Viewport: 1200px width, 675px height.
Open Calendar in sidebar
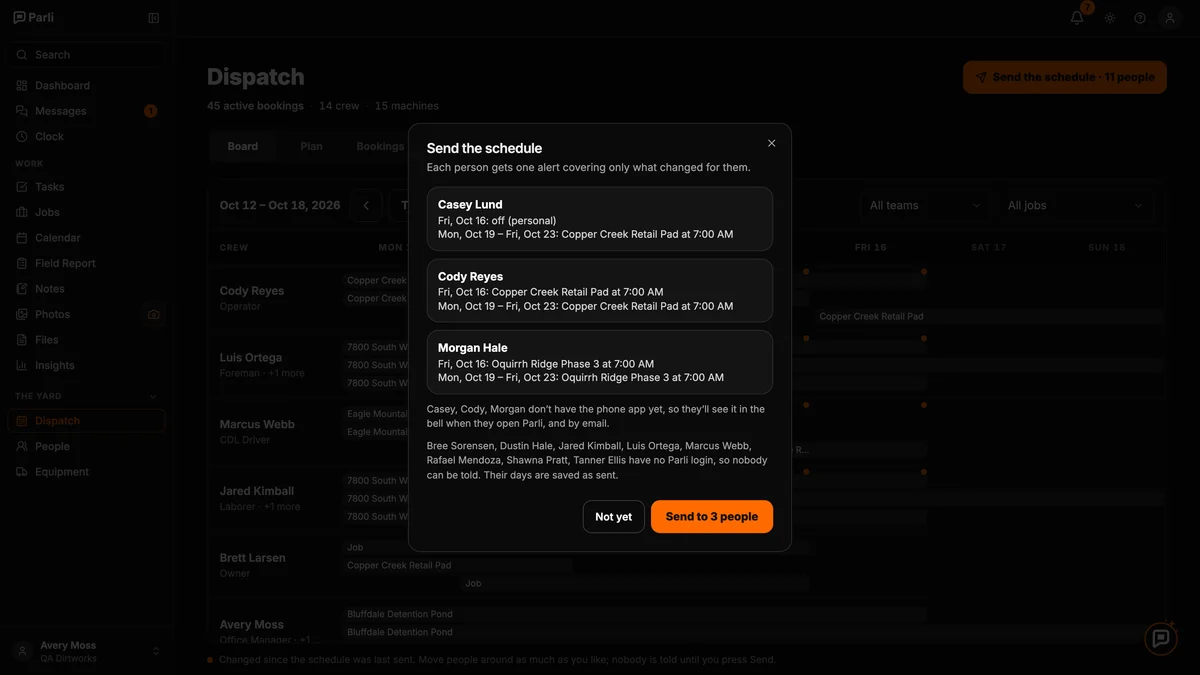pos(86,238)
